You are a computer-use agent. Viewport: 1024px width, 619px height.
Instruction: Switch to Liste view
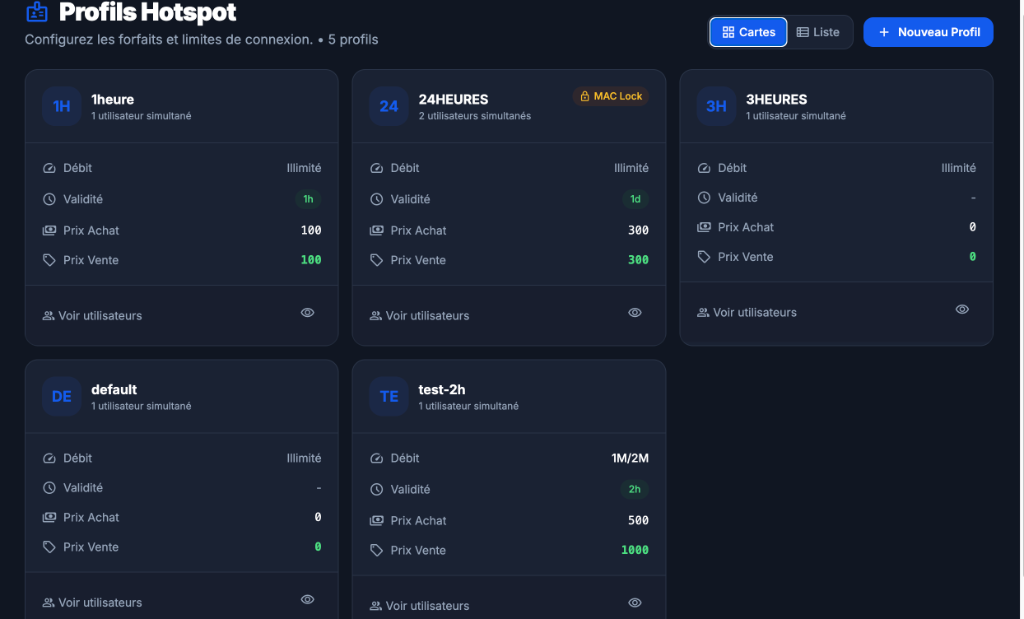[x=818, y=32]
